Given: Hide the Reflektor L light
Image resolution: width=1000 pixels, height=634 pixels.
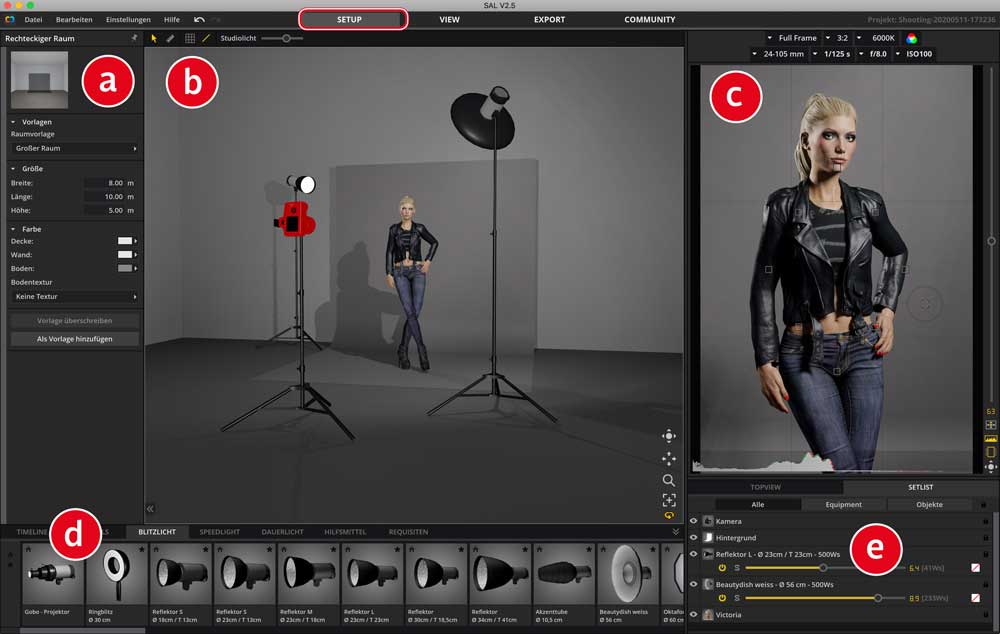Looking at the screenshot, I should (694, 554).
